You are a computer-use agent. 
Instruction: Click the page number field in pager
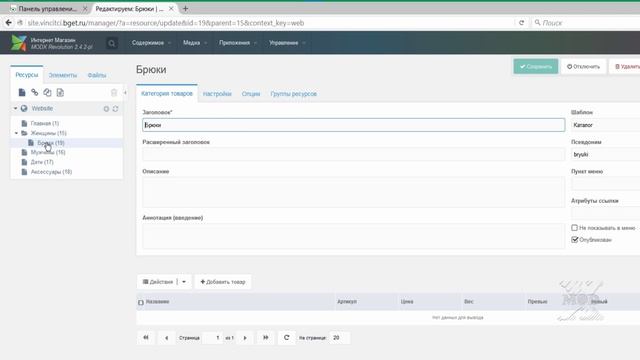(x=213, y=338)
